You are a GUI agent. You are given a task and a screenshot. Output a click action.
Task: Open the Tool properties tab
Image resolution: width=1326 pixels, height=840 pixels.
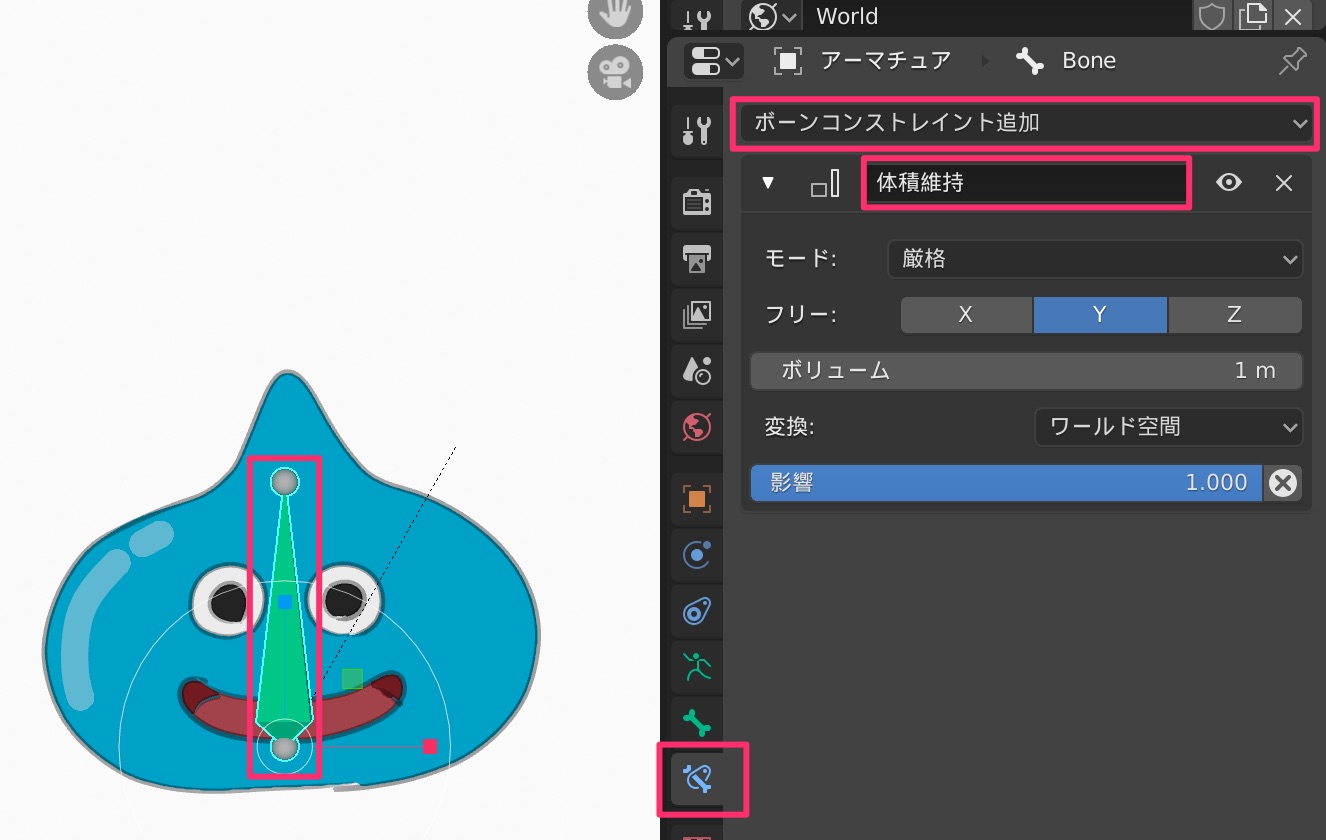[697, 130]
